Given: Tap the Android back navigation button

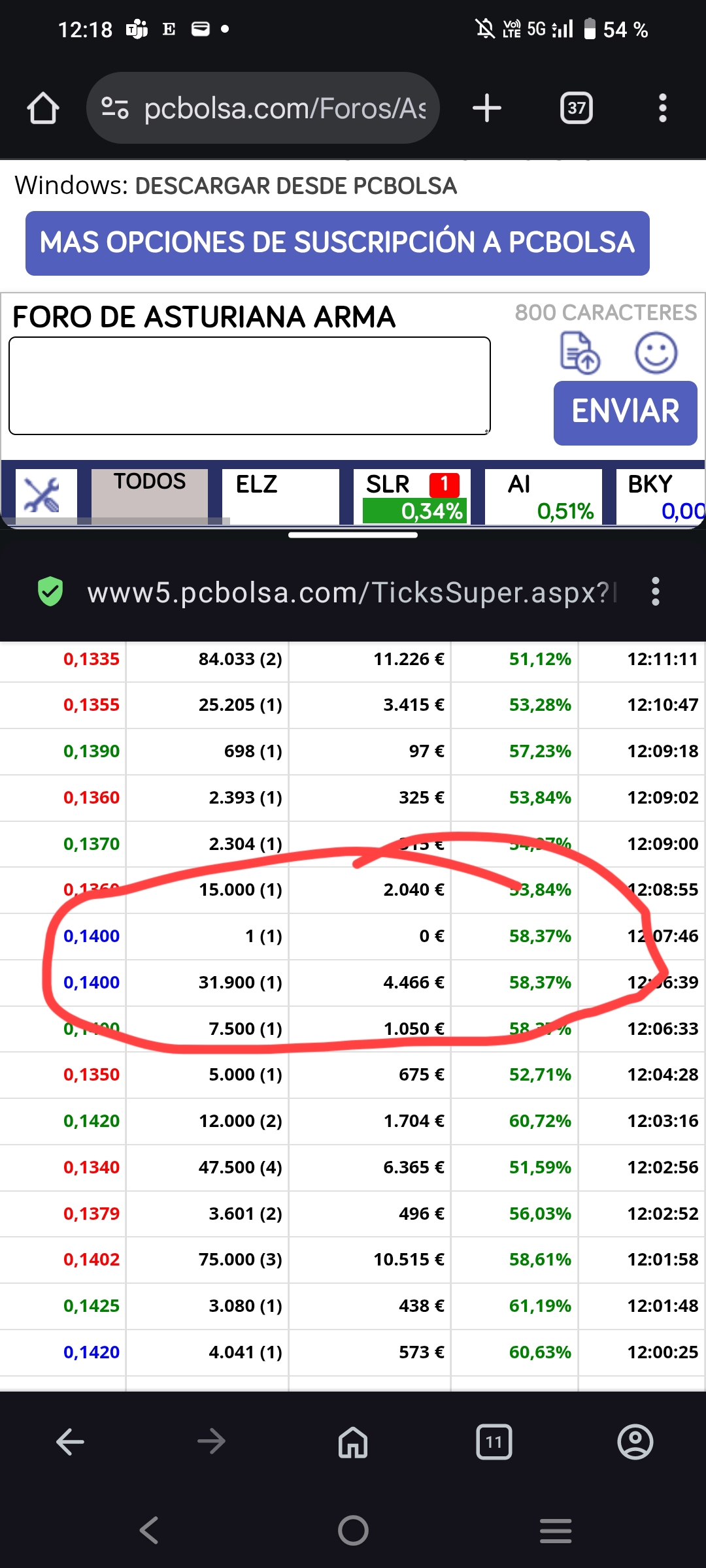Looking at the screenshot, I should (150, 1530).
